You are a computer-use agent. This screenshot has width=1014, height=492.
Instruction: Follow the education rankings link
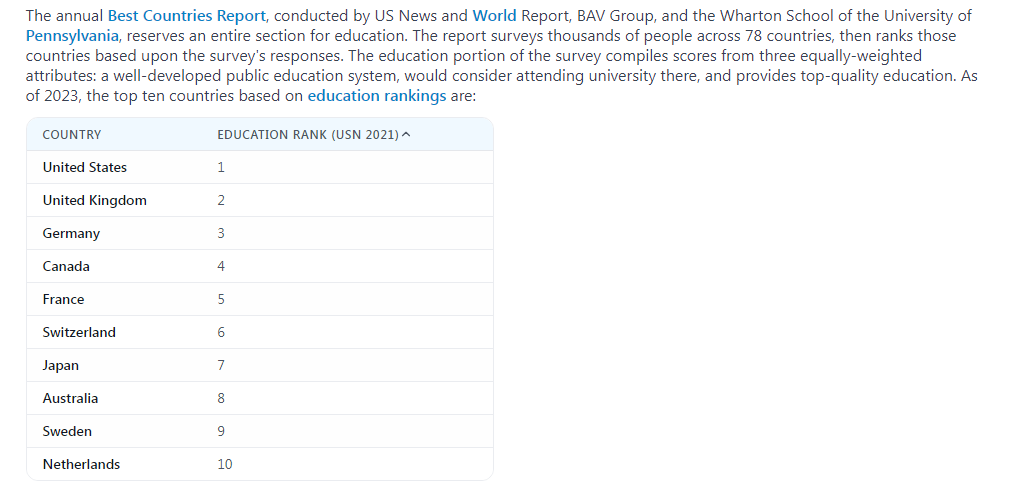376,96
